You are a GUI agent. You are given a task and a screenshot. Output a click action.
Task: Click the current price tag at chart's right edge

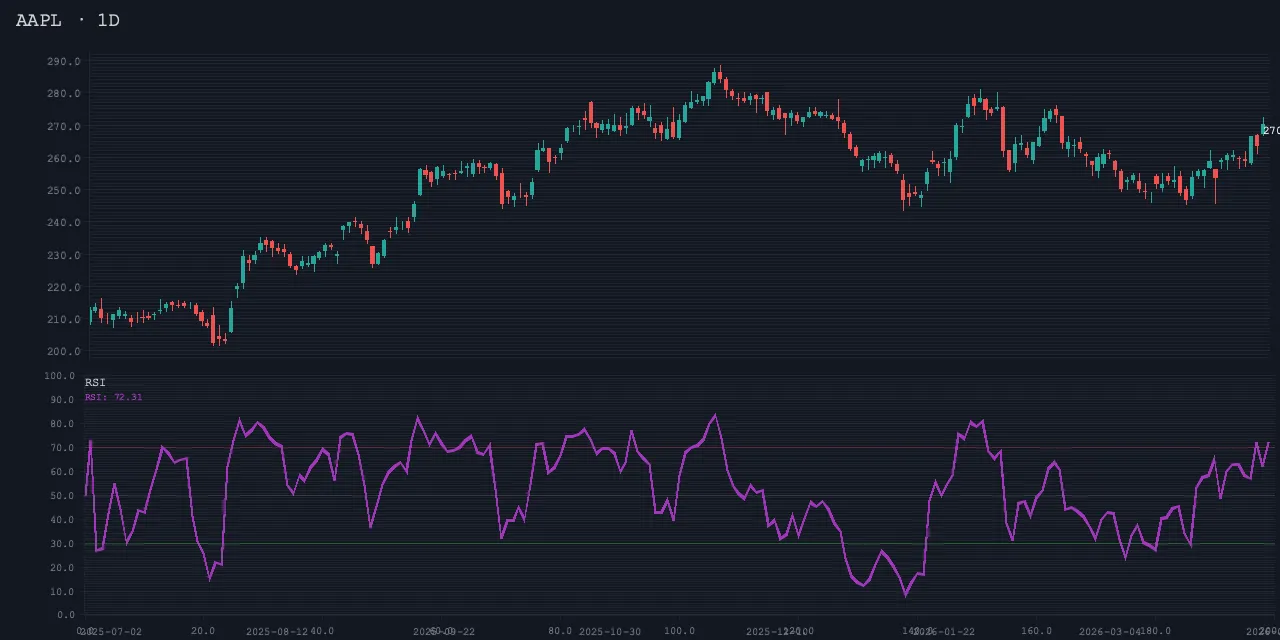click(1270, 131)
